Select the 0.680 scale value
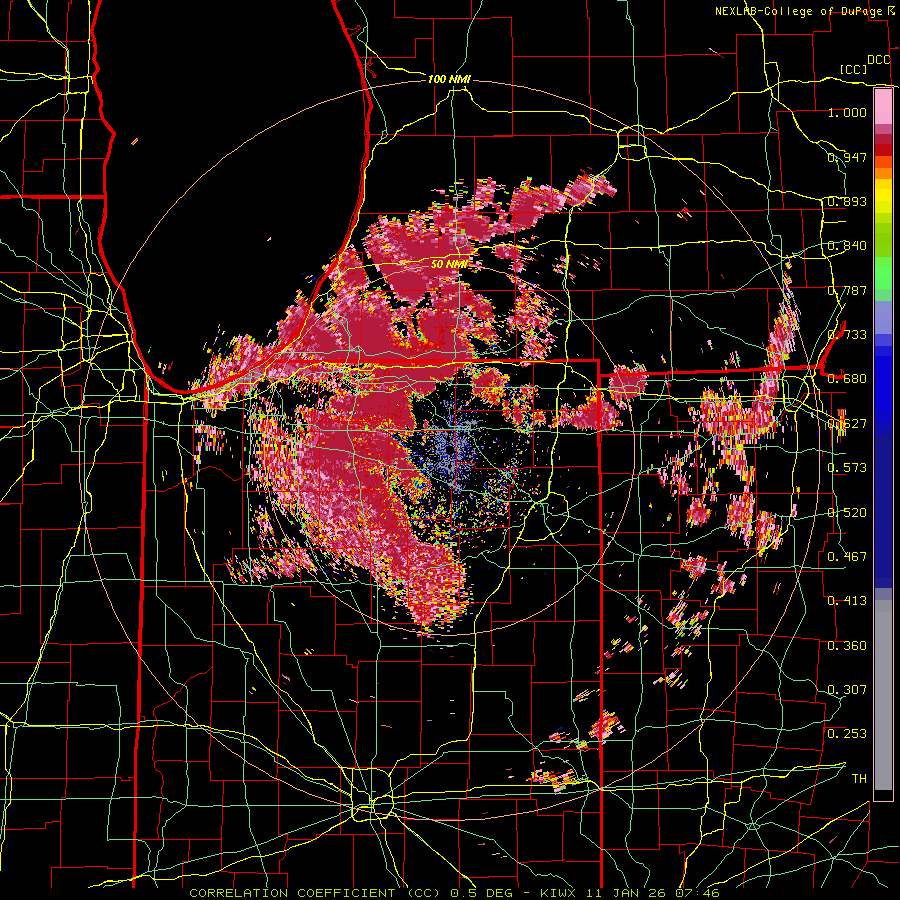Viewport: 900px width, 900px height. click(x=847, y=379)
